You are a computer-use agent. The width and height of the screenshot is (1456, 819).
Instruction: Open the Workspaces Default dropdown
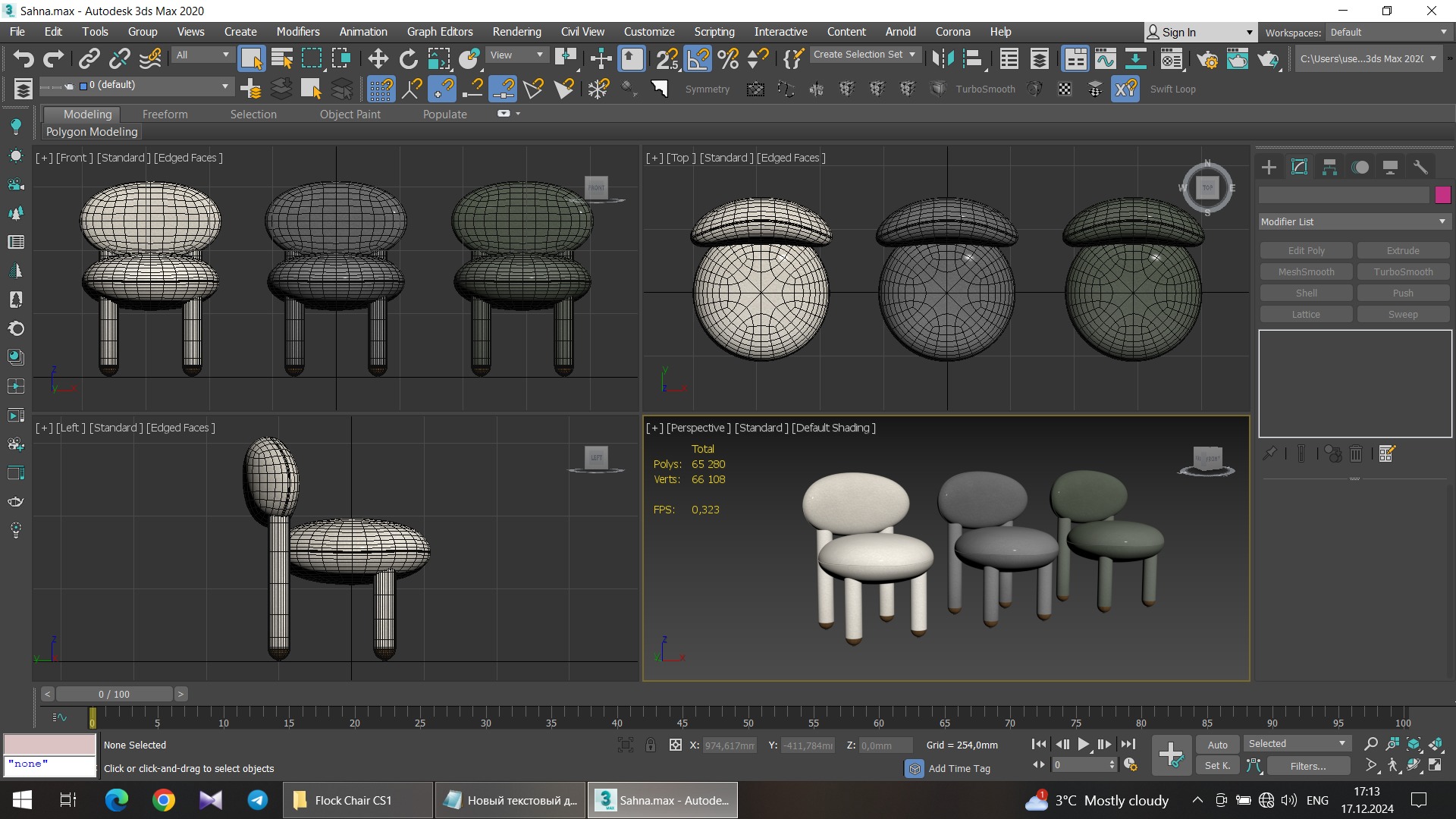(1389, 32)
